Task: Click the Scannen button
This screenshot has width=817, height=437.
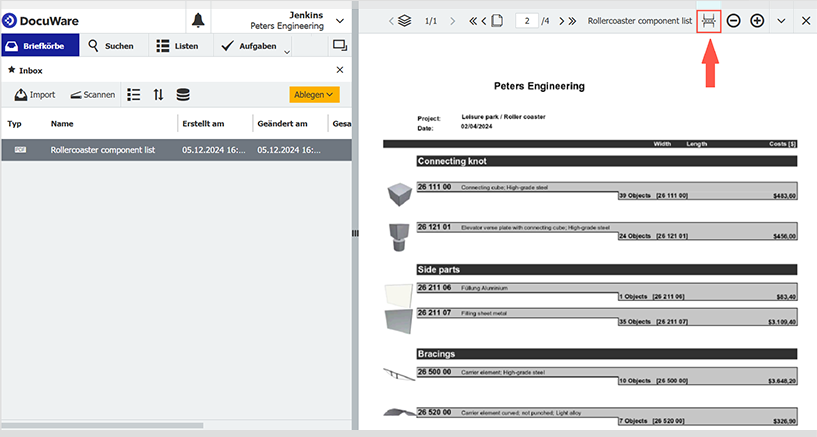Action: click(x=92, y=95)
